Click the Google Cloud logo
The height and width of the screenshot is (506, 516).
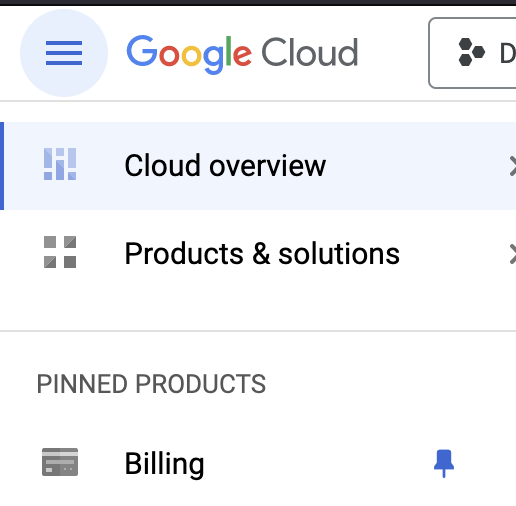[x=242, y=54]
